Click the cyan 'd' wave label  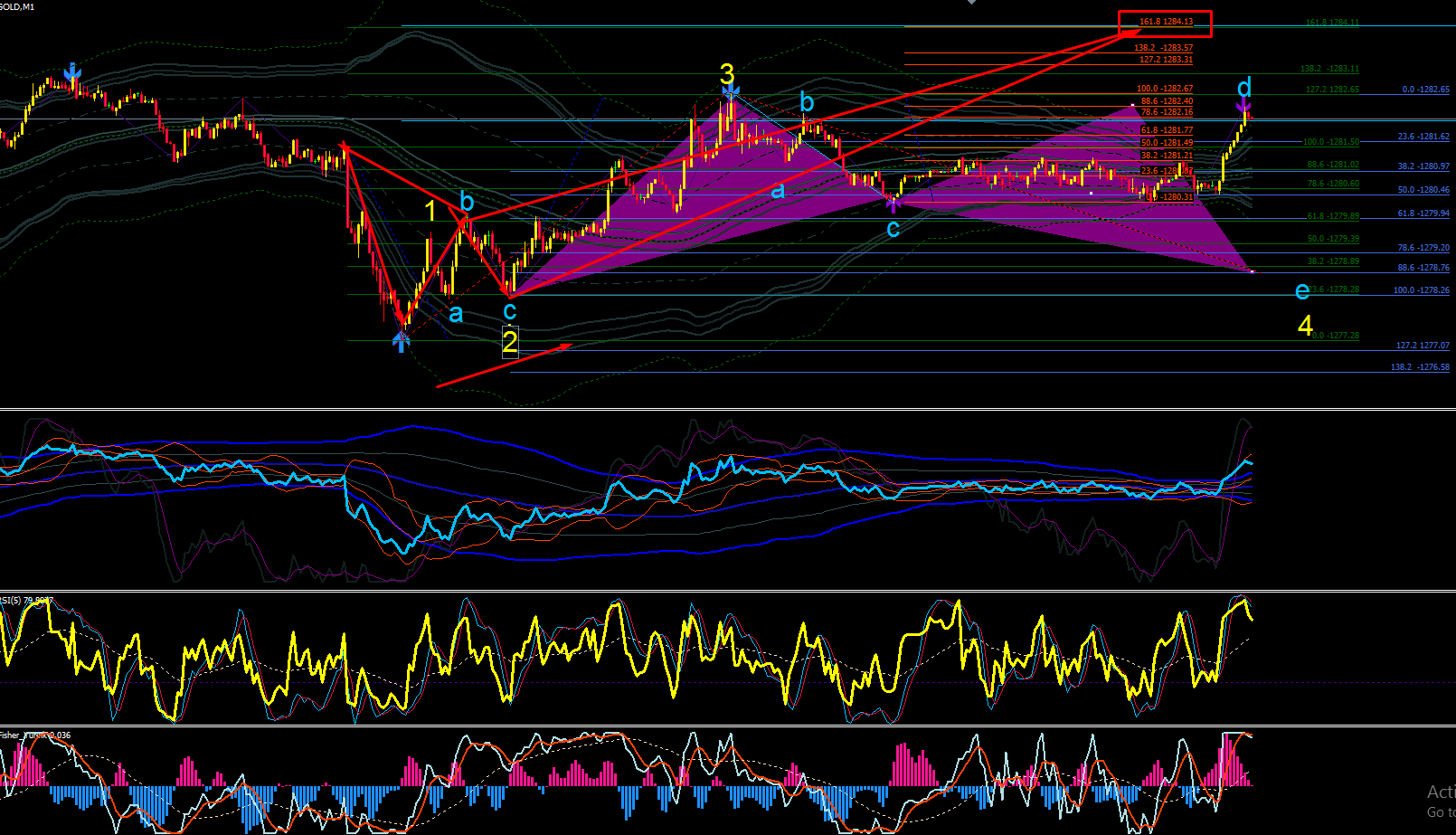click(x=1244, y=88)
